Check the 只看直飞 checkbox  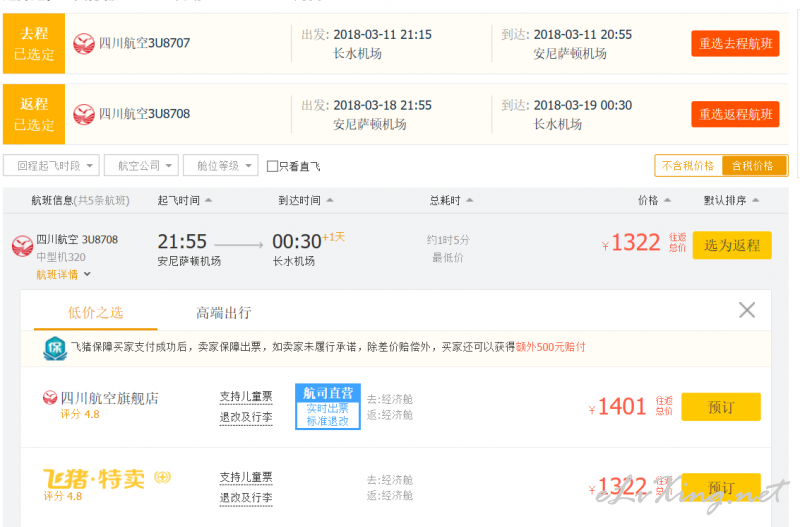click(x=272, y=166)
